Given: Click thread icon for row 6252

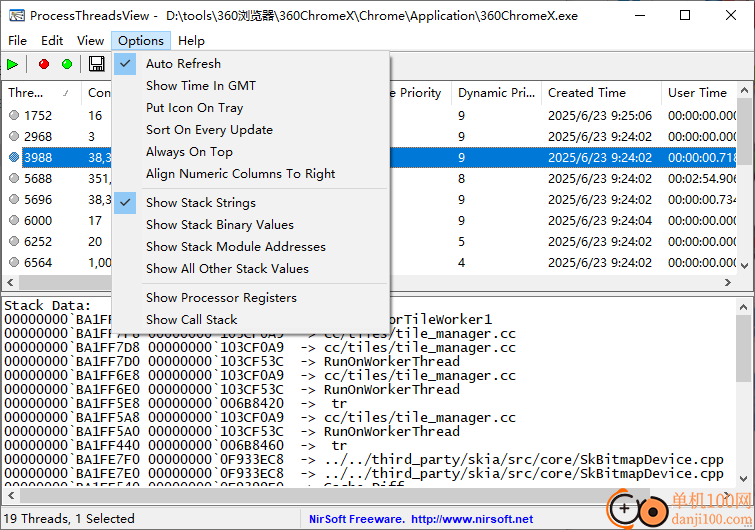Looking at the screenshot, I should [14, 241].
